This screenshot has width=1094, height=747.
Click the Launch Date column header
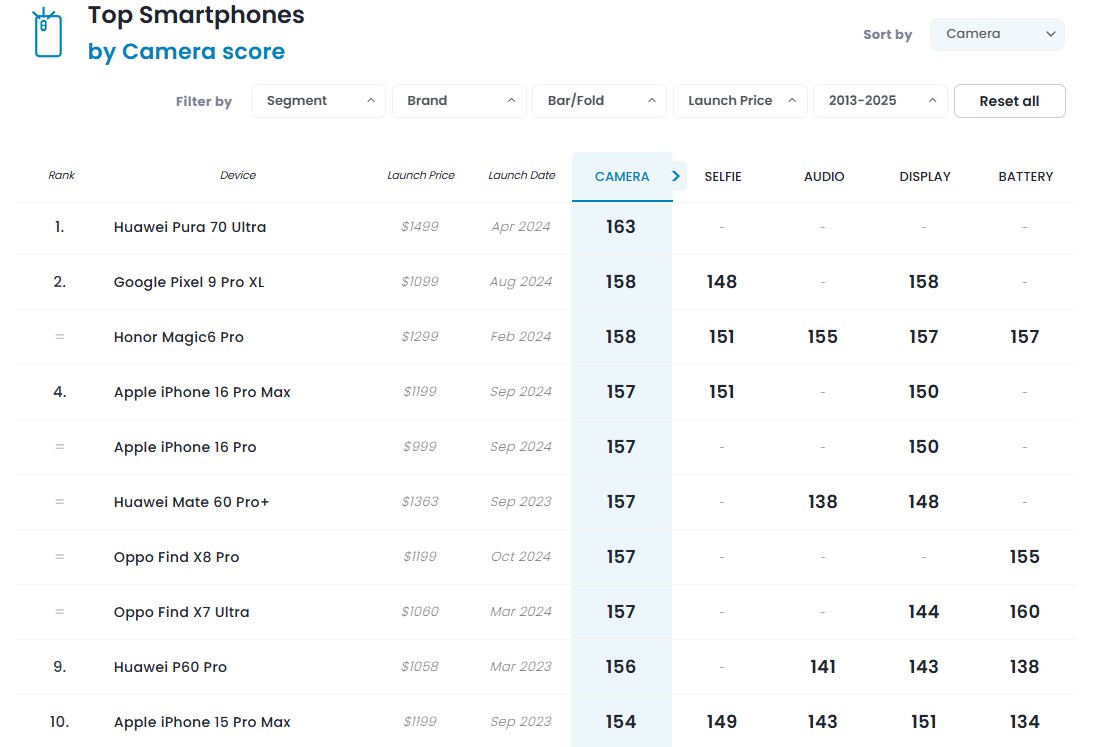[522, 176]
